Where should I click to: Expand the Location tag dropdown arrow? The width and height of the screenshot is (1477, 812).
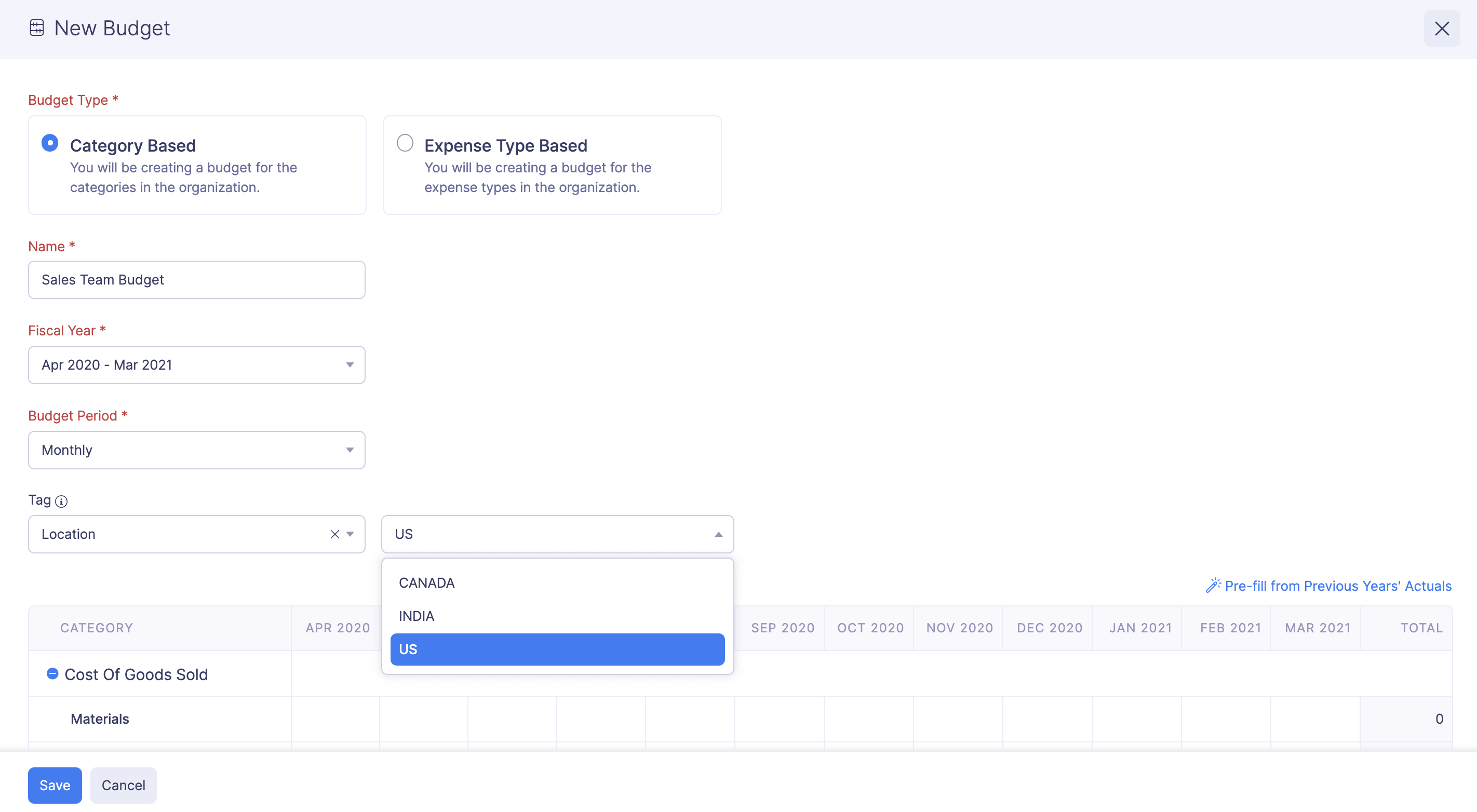[x=351, y=534]
